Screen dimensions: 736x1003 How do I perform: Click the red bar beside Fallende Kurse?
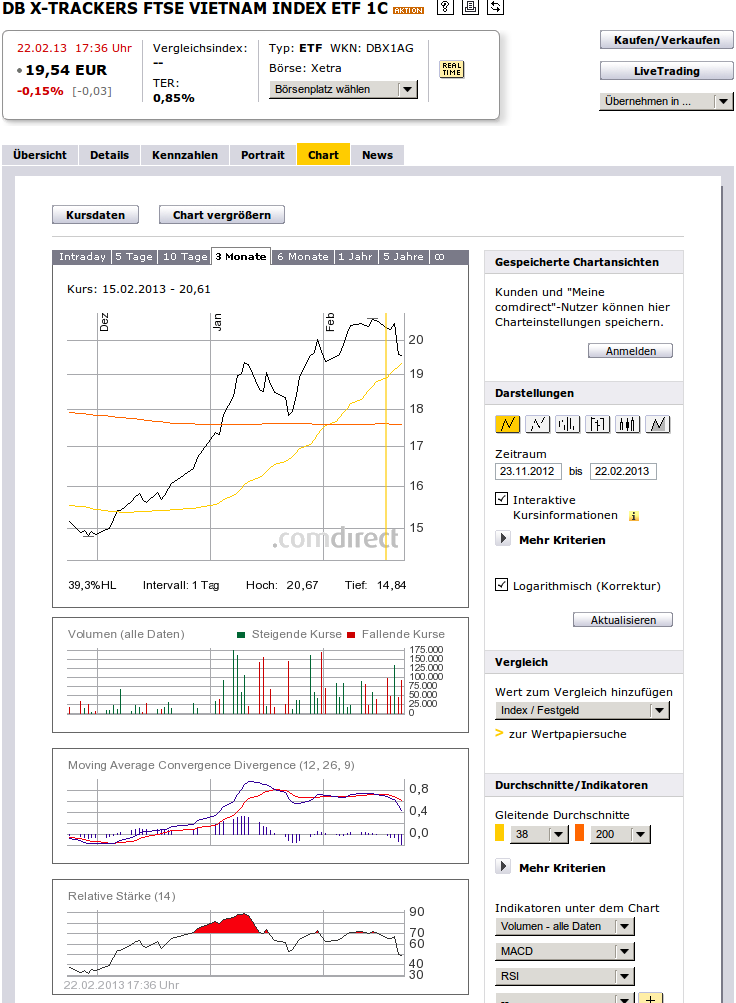pos(350,635)
